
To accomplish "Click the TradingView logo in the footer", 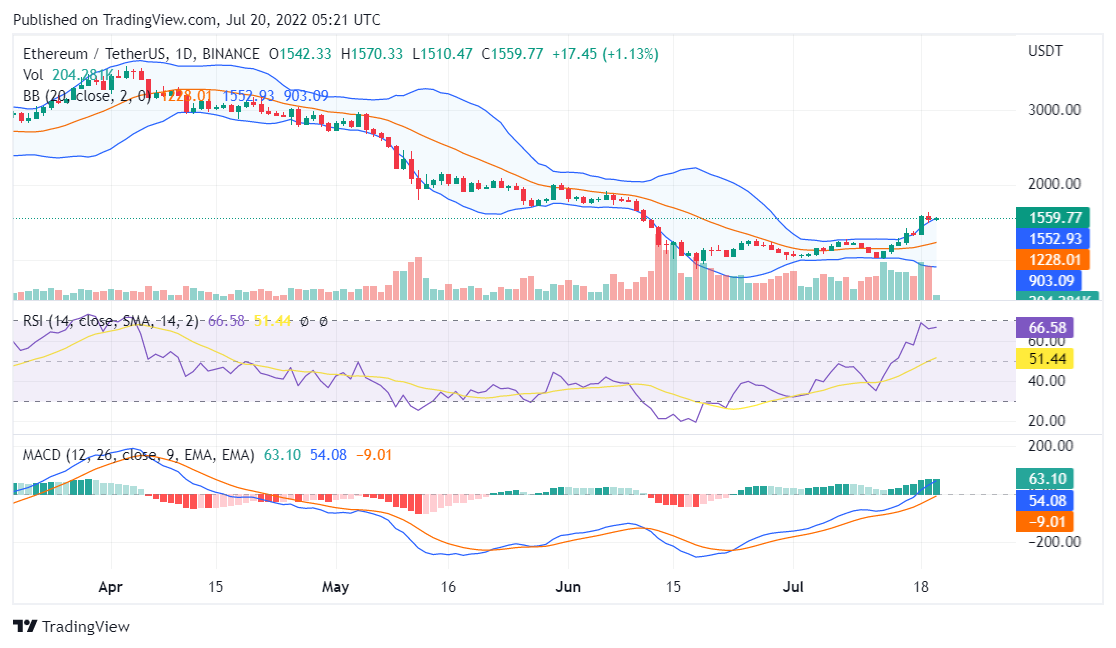I will click(71, 627).
